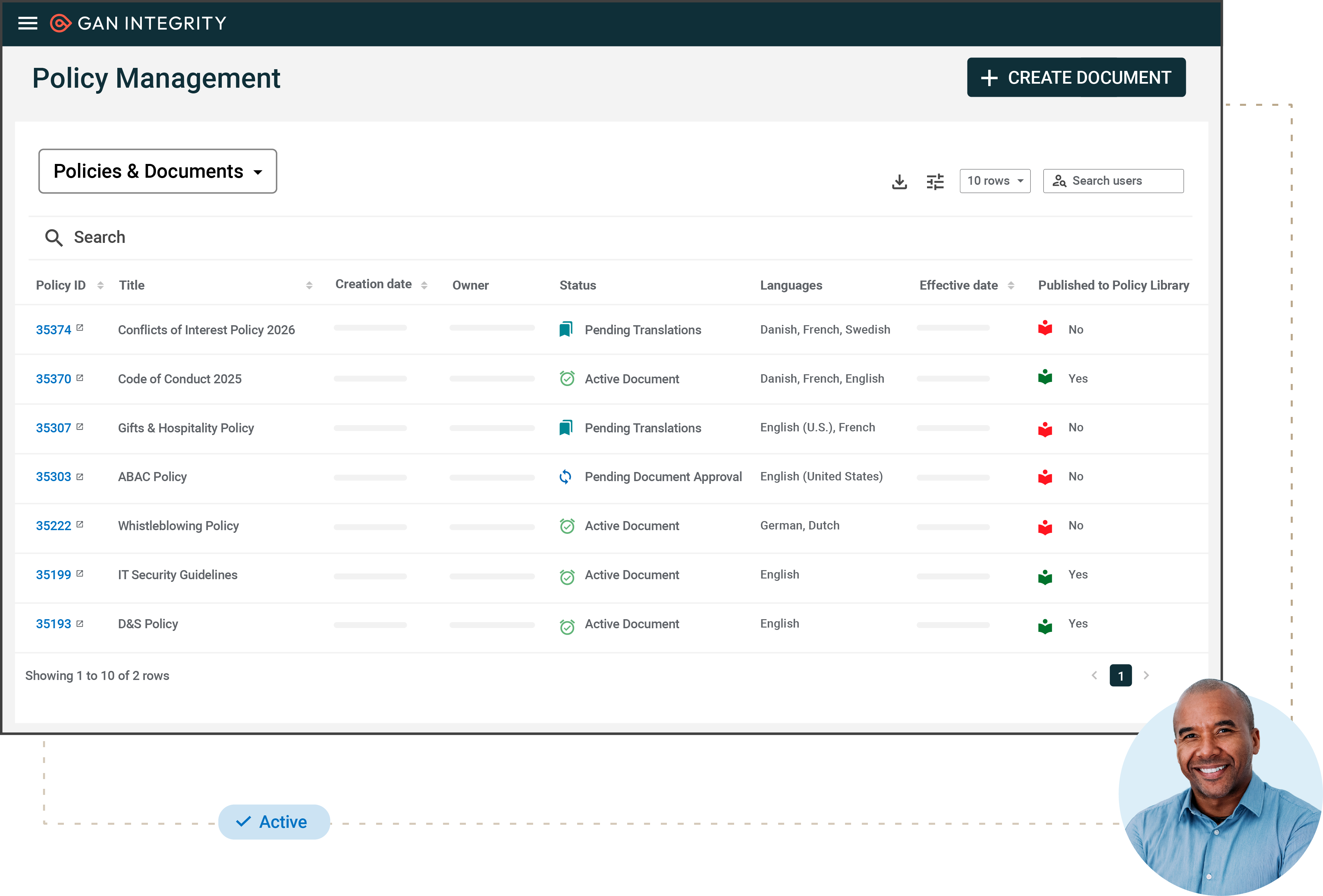Click the Active Document icon for Whistleblowing Policy
This screenshot has width=1323, height=896.
click(x=567, y=526)
